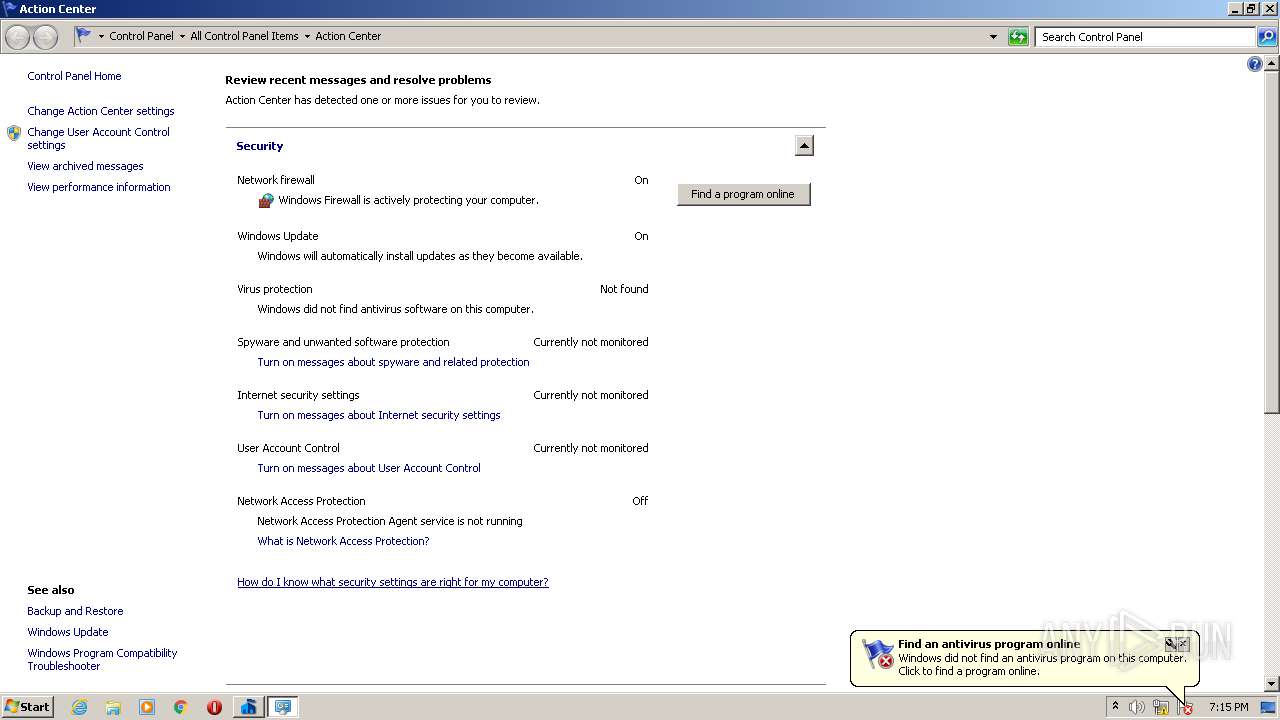The height and width of the screenshot is (720, 1280).
Task: Click the network warning tray icon
Action: point(1161,707)
